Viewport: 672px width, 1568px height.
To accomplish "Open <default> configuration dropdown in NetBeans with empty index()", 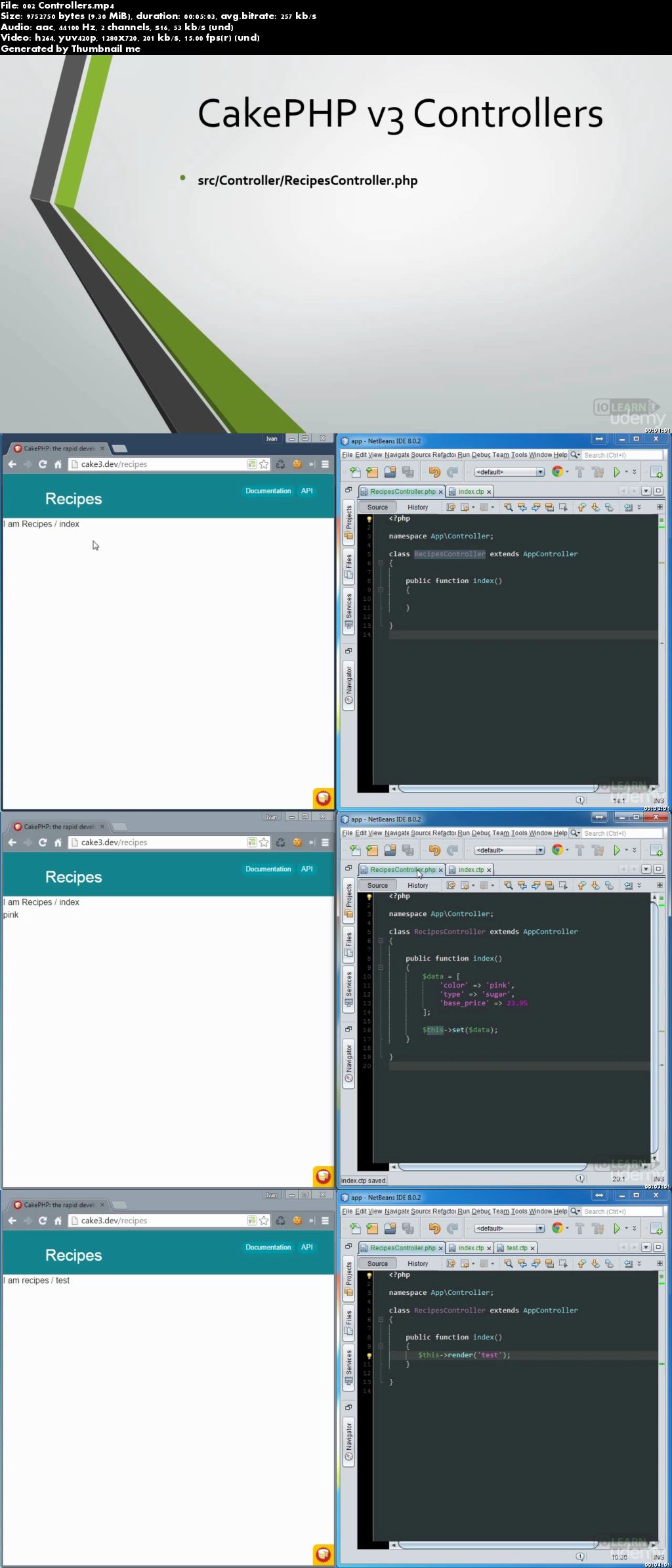I will tap(510, 472).
